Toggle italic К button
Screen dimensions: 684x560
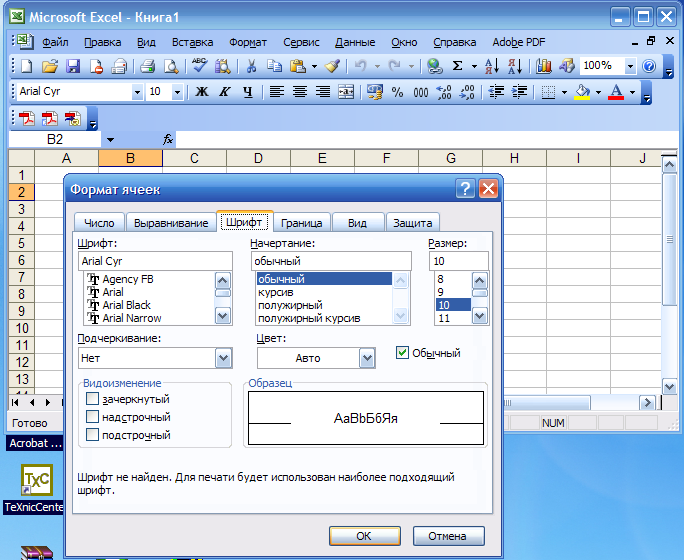coord(225,92)
